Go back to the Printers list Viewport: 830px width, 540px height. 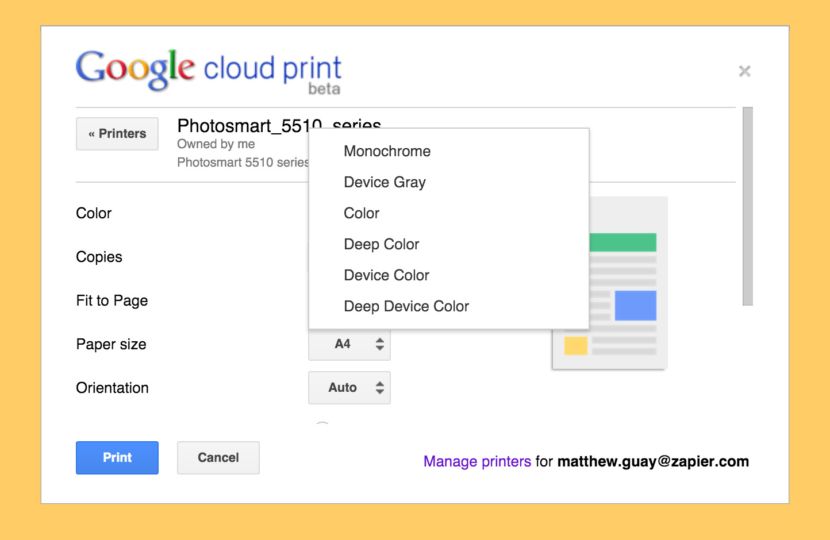[117, 133]
